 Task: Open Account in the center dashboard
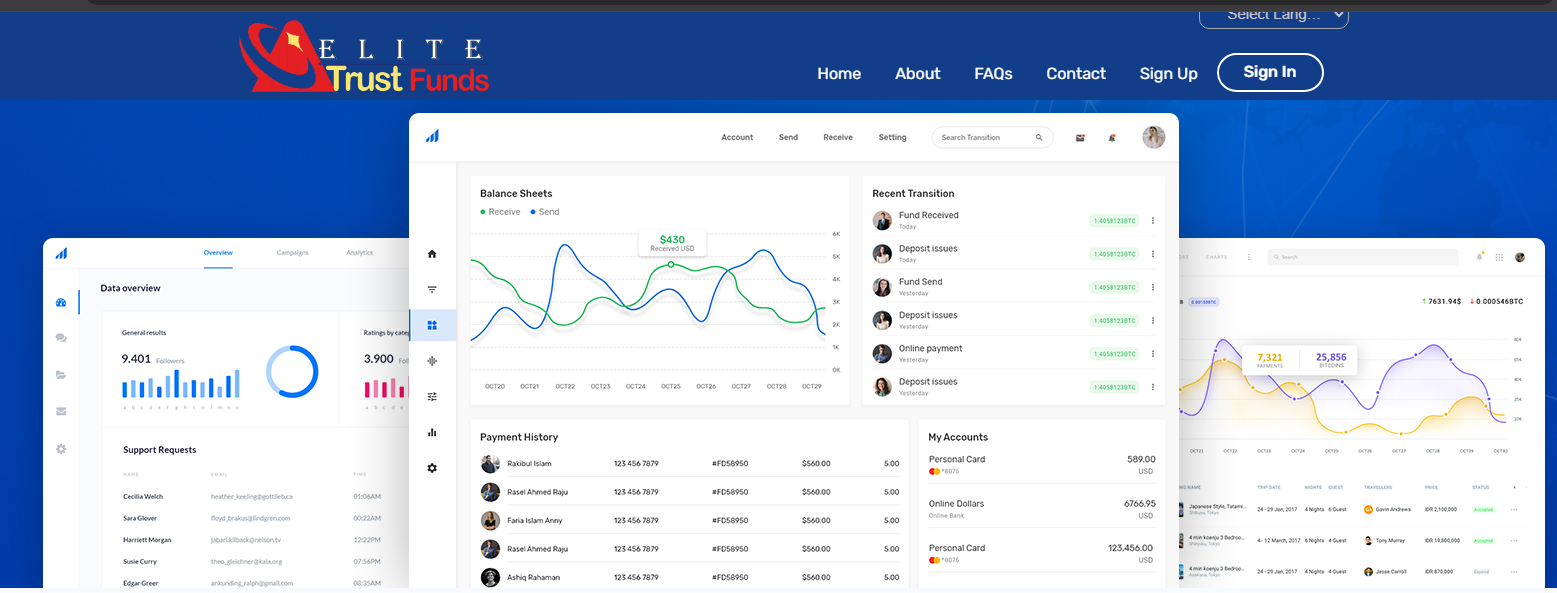click(737, 137)
